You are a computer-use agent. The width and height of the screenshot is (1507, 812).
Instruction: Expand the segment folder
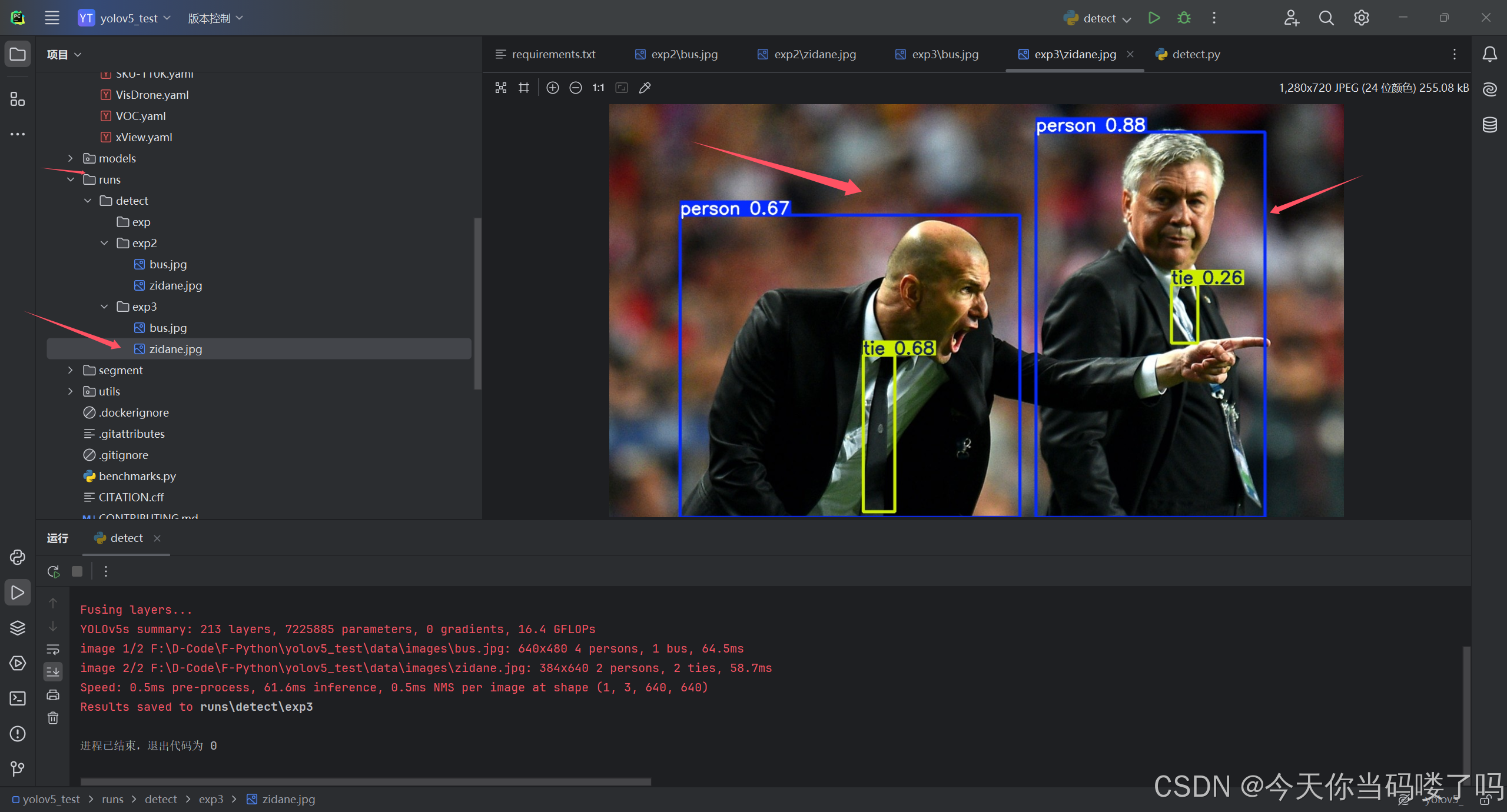coord(71,370)
